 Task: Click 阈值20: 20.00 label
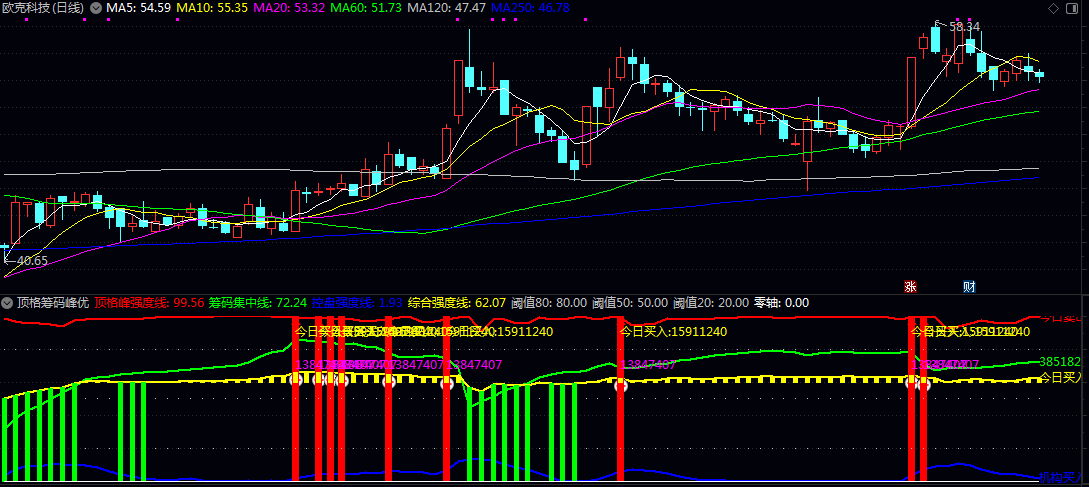click(x=711, y=303)
